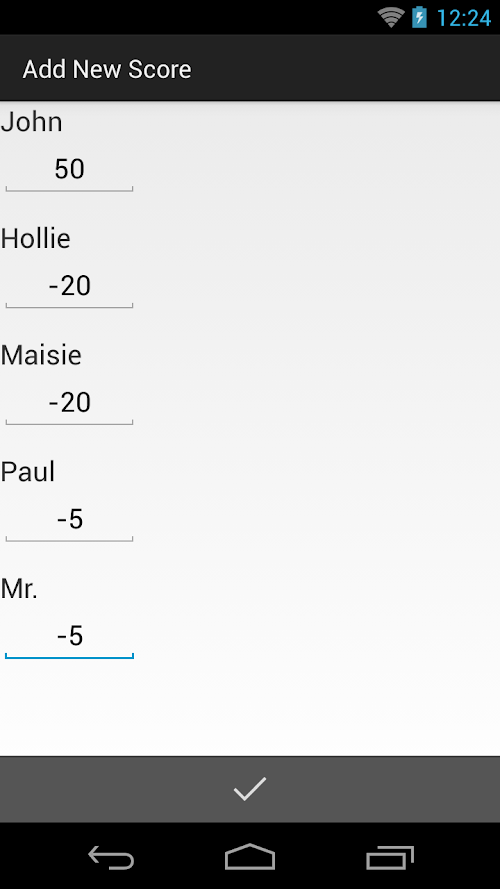Open the recent apps overview icon
This screenshot has height=889, width=500.
click(389, 857)
